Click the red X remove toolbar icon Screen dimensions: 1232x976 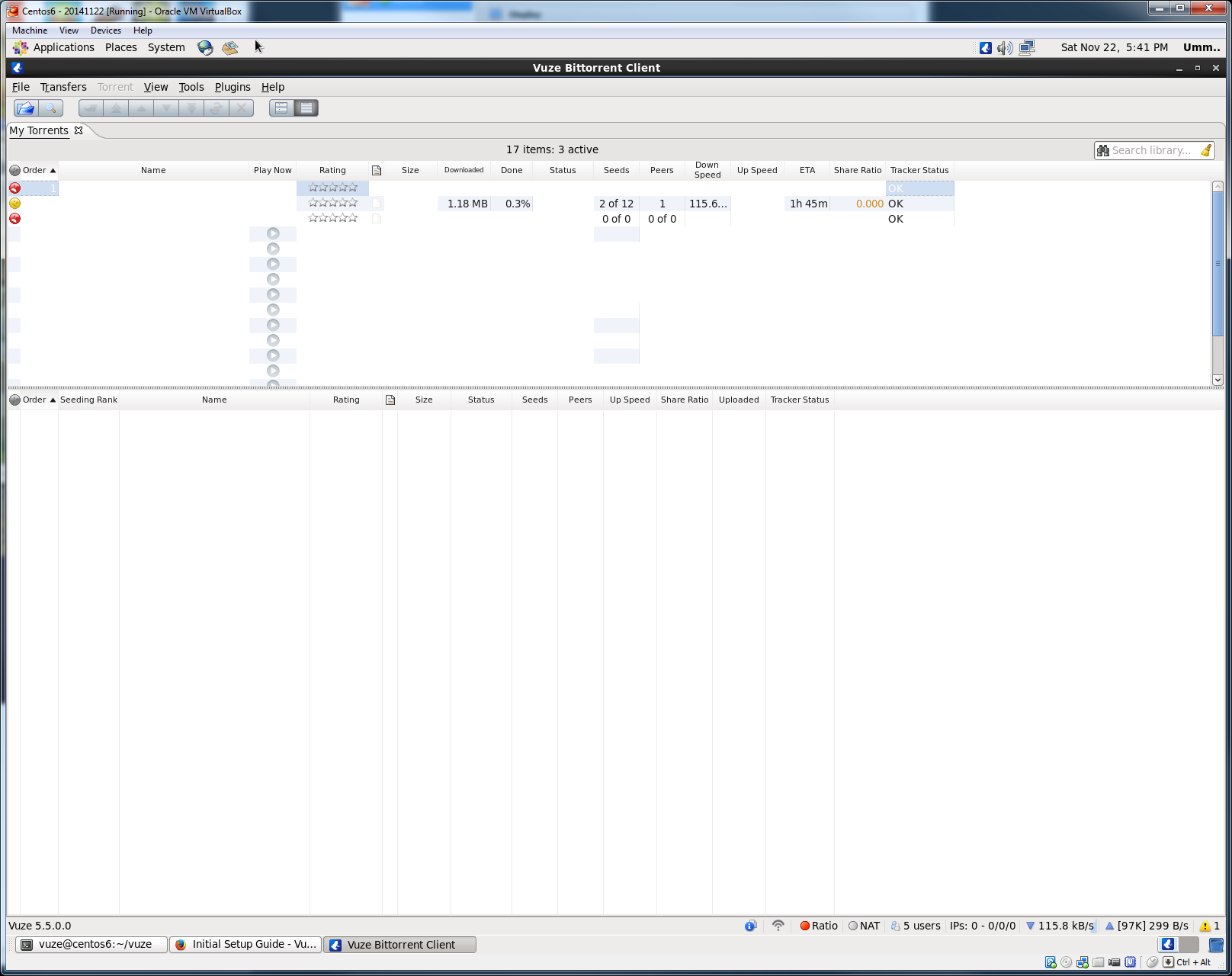(242, 108)
